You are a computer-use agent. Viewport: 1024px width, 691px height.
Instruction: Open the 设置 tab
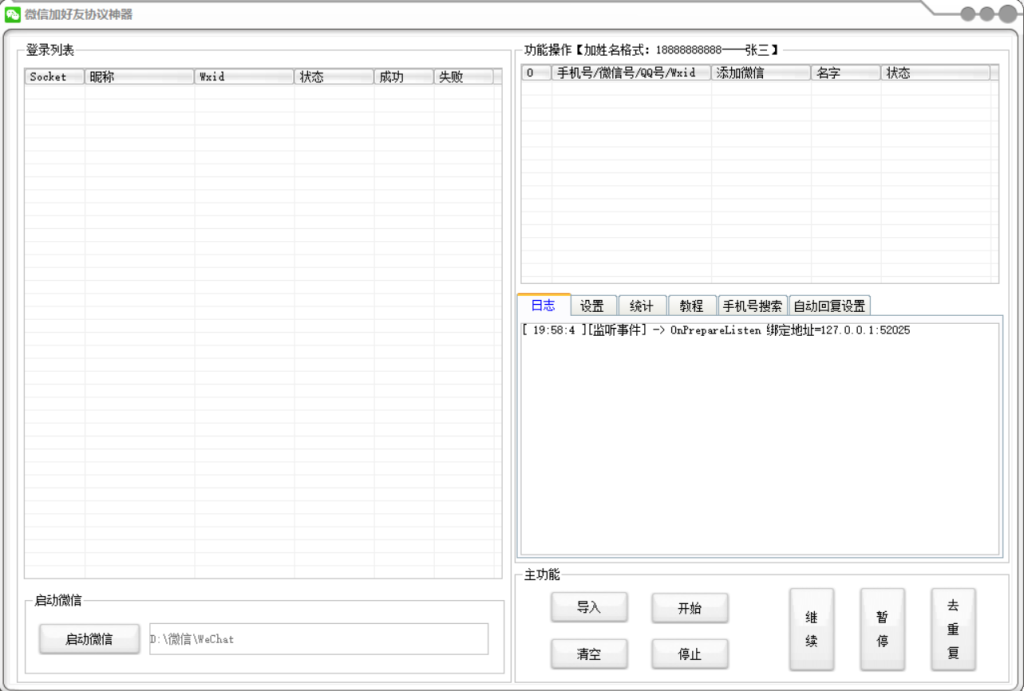click(592, 306)
